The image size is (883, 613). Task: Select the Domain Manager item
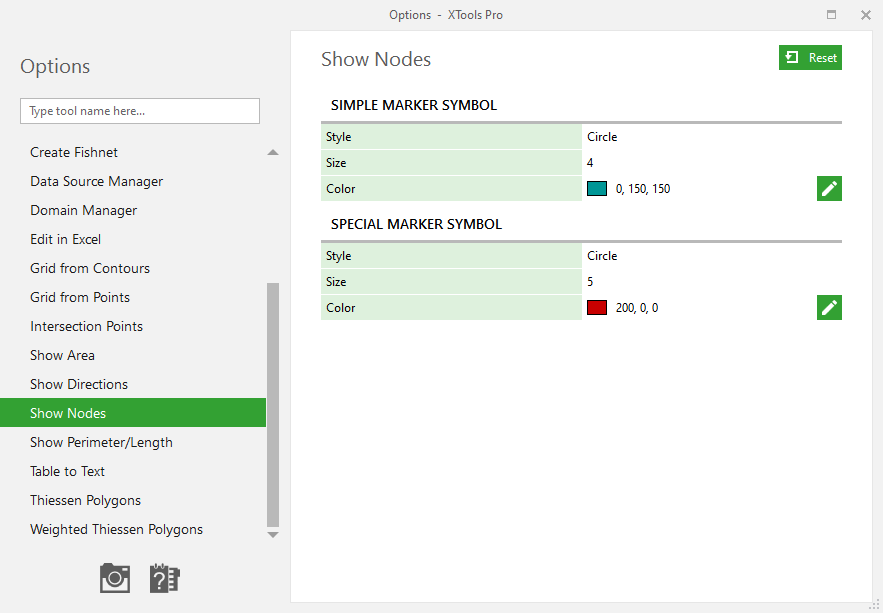tap(133, 210)
